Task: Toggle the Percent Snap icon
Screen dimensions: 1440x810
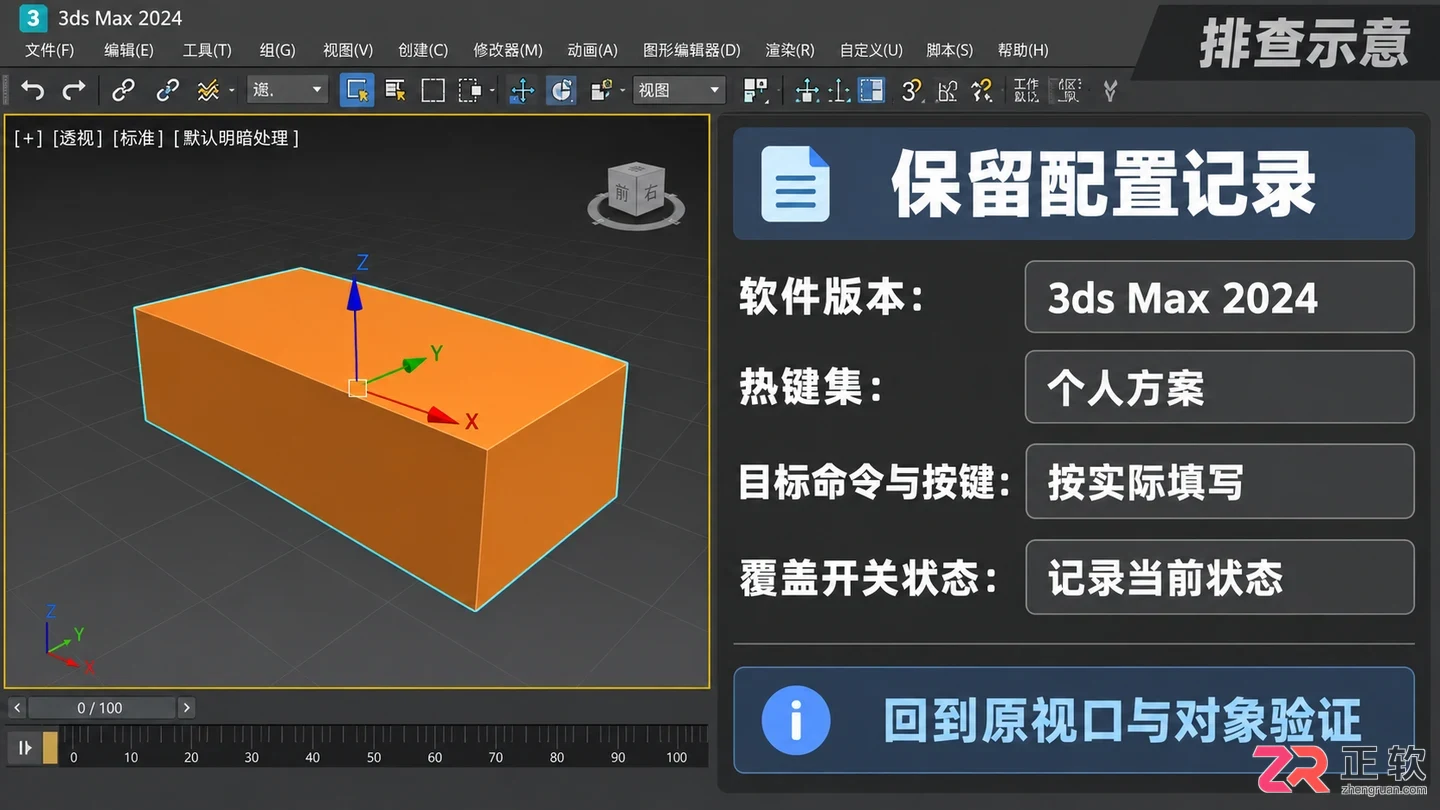Action: (982, 91)
